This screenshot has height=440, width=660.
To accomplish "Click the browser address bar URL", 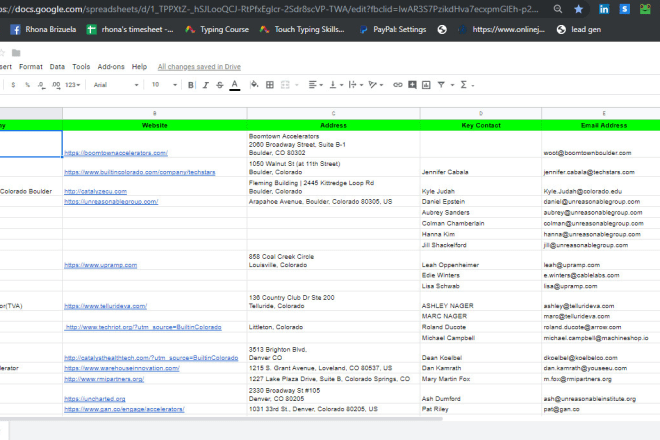I will click(269, 9).
